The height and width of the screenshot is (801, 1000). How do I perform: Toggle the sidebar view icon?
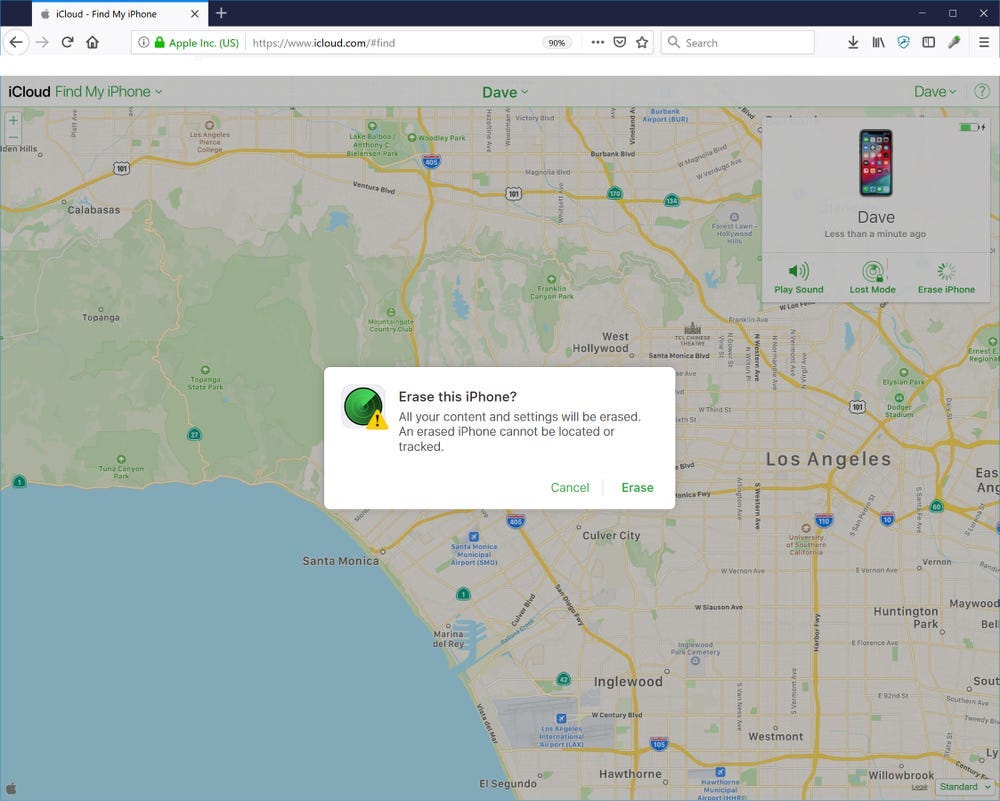pos(929,43)
